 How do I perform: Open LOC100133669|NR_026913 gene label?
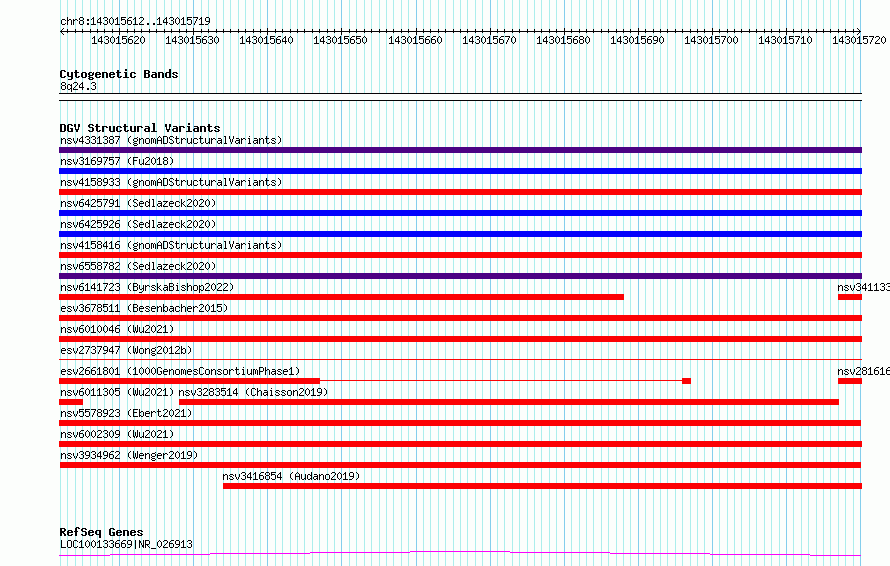pyautogui.click(x=126, y=544)
